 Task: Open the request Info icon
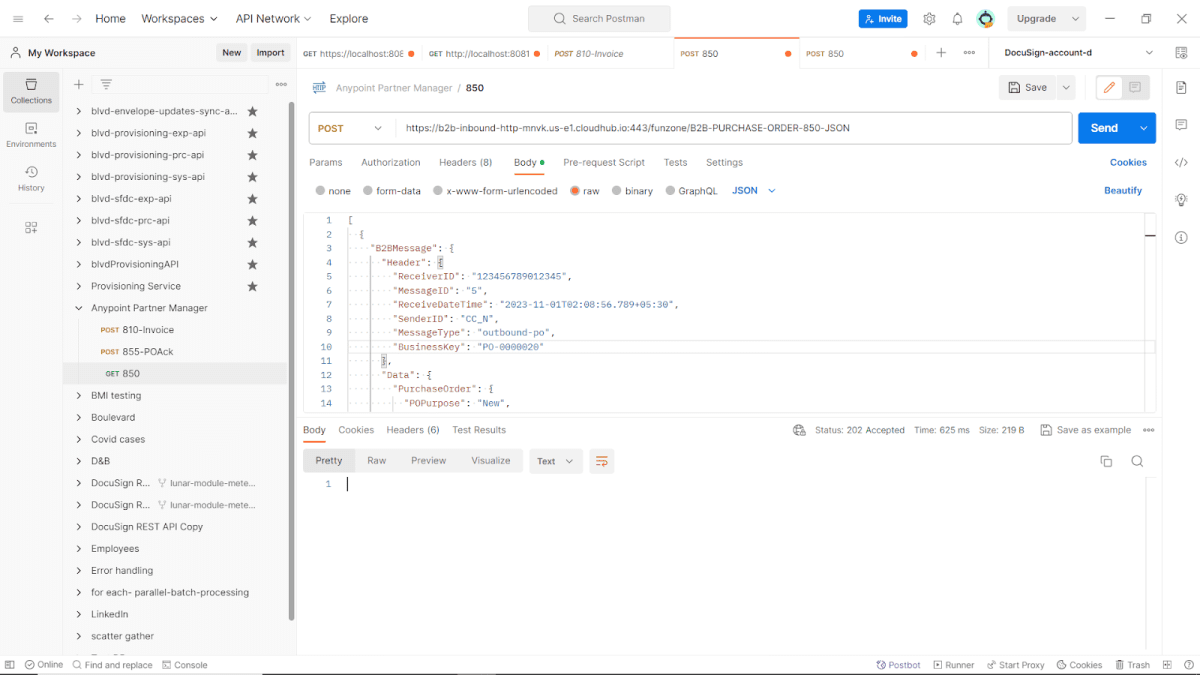[x=1181, y=237]
